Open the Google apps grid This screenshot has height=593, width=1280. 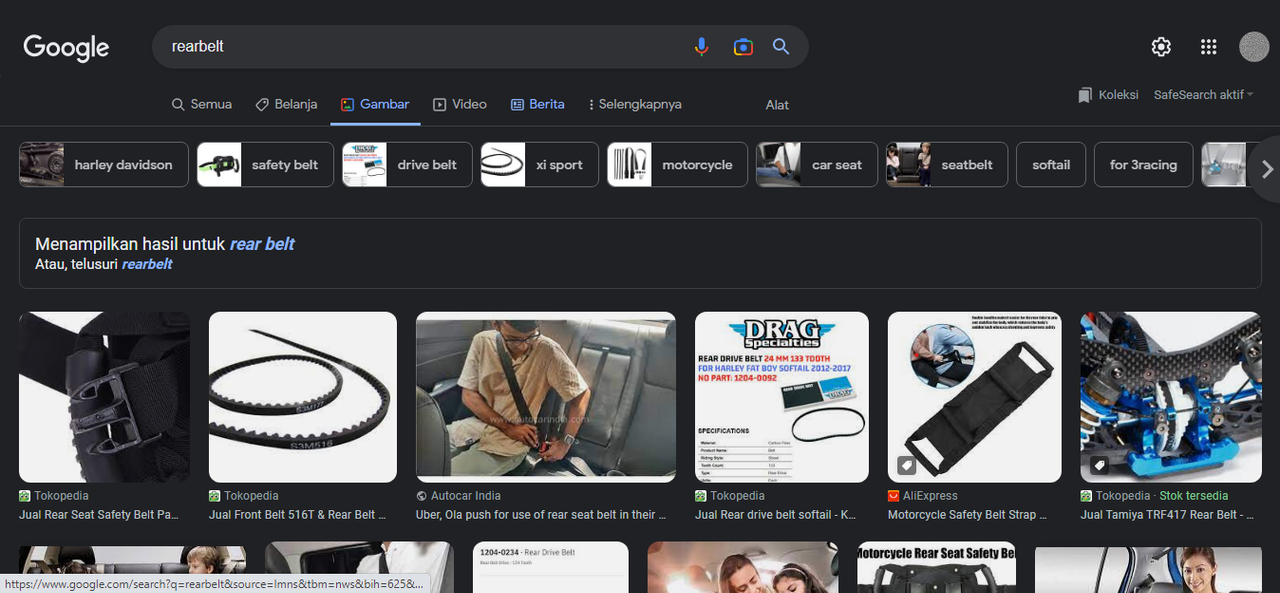[1208, 47]
